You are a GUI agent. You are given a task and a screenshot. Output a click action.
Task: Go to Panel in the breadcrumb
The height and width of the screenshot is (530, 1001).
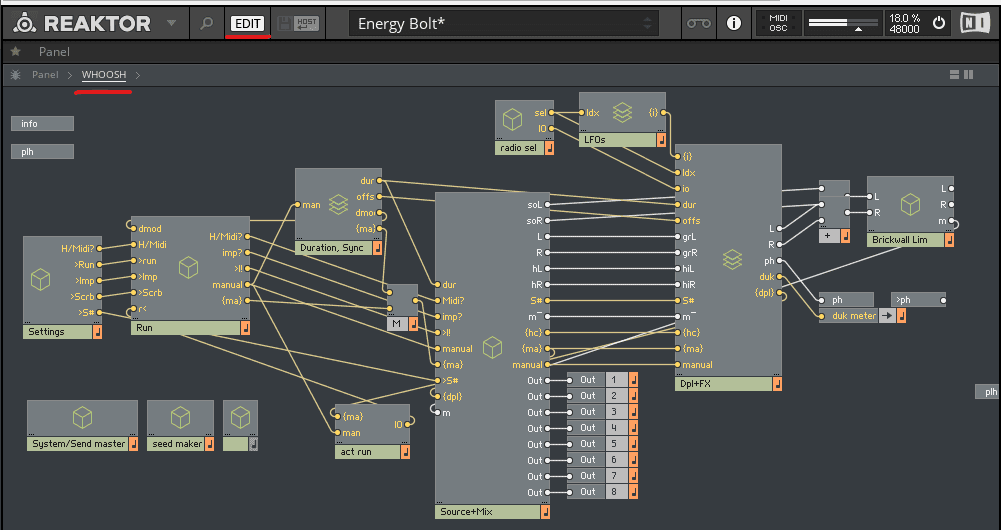(x=45, y=75)
